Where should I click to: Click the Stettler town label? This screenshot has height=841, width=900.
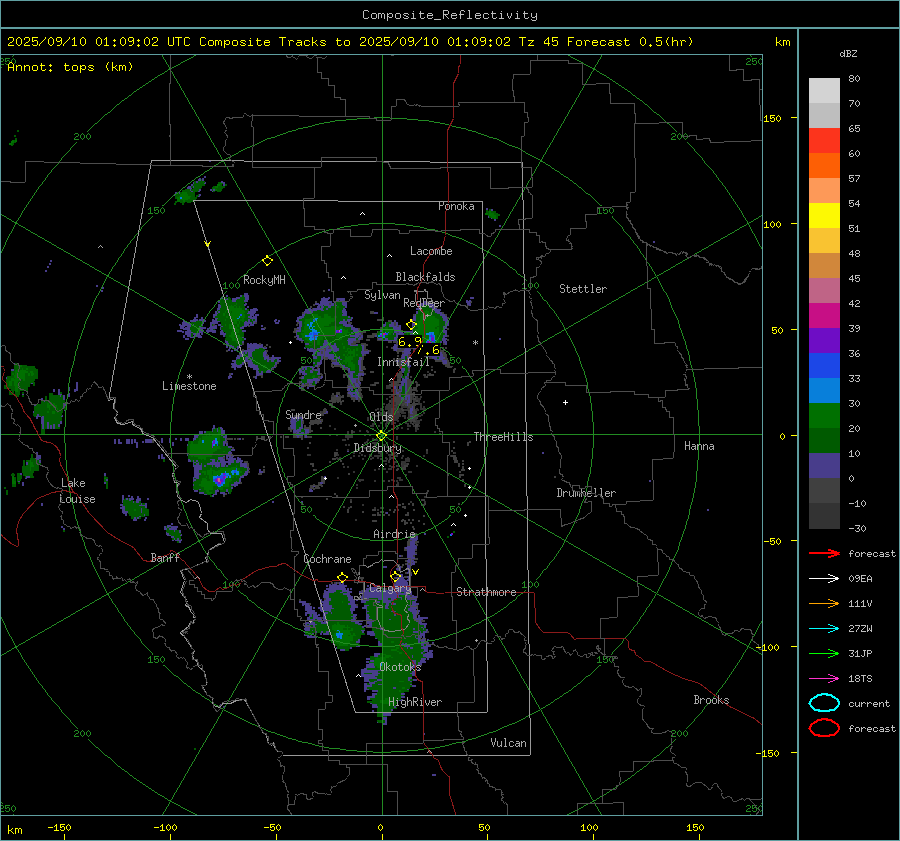click(583, 289)
